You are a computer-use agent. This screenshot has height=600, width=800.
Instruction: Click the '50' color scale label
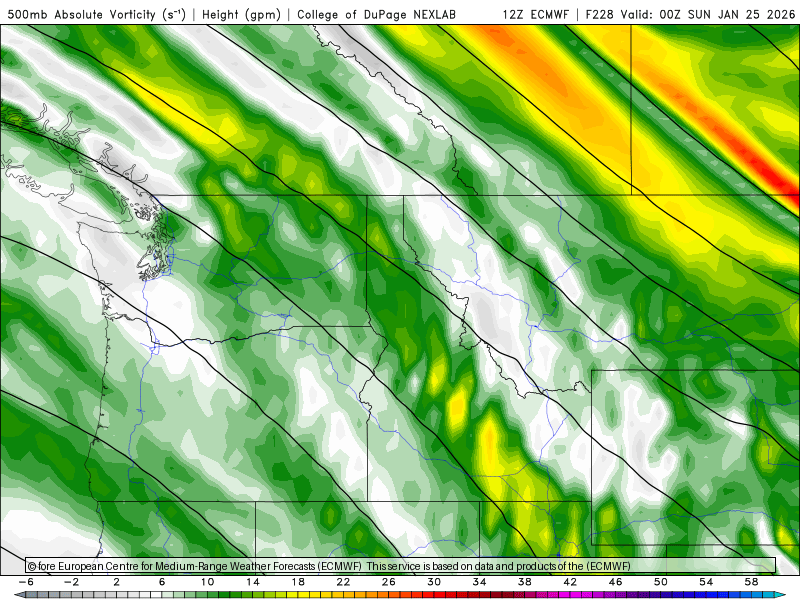click(x=661, y=582)
